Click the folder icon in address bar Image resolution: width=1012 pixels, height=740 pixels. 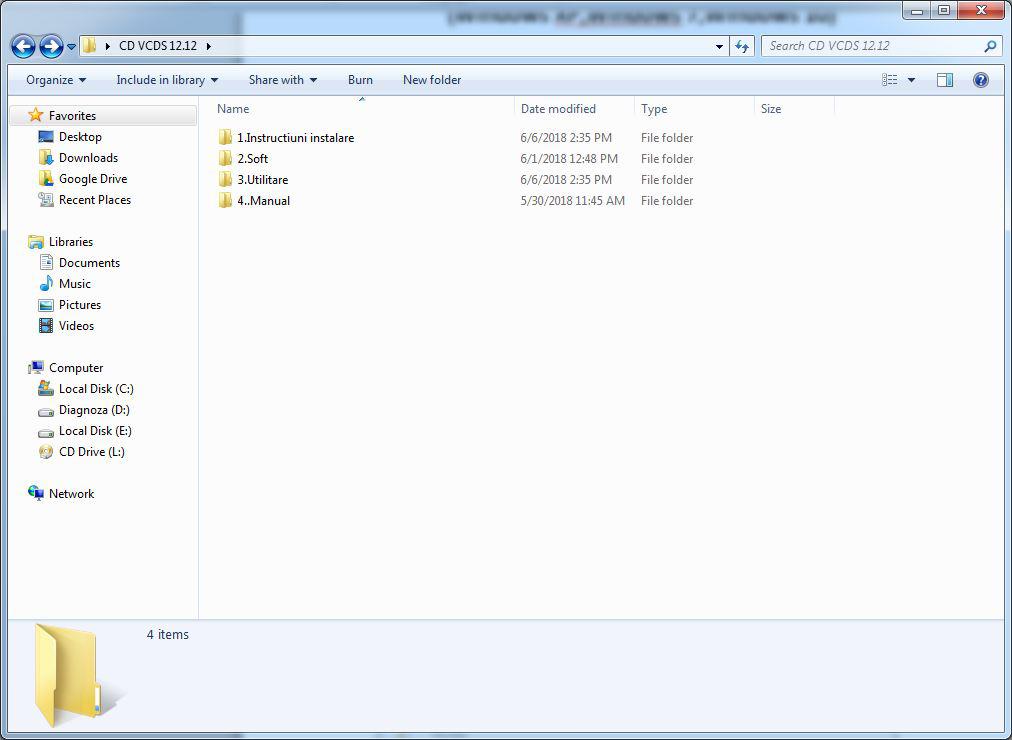tap(90, 46)
